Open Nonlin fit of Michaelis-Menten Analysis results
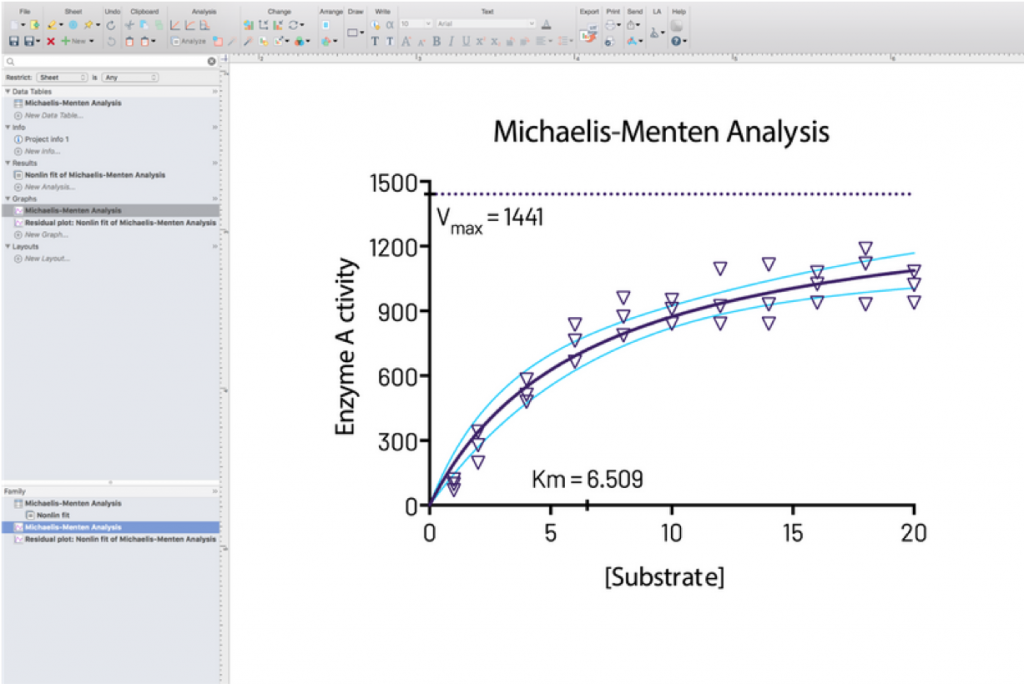 pyautogui.click(x=94, y=175)
